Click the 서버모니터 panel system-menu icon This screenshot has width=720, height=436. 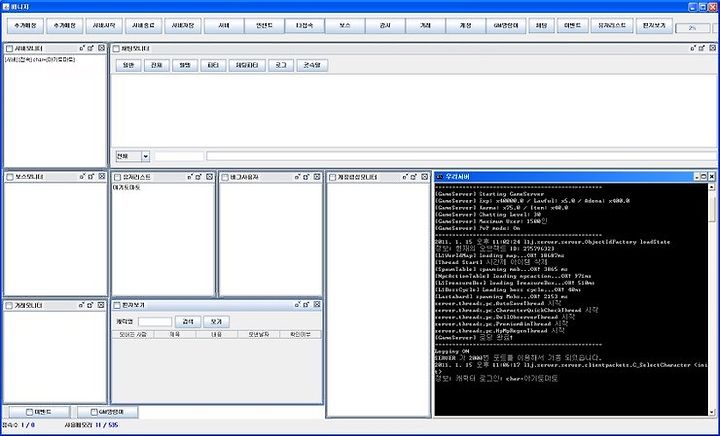click(9, 48)
